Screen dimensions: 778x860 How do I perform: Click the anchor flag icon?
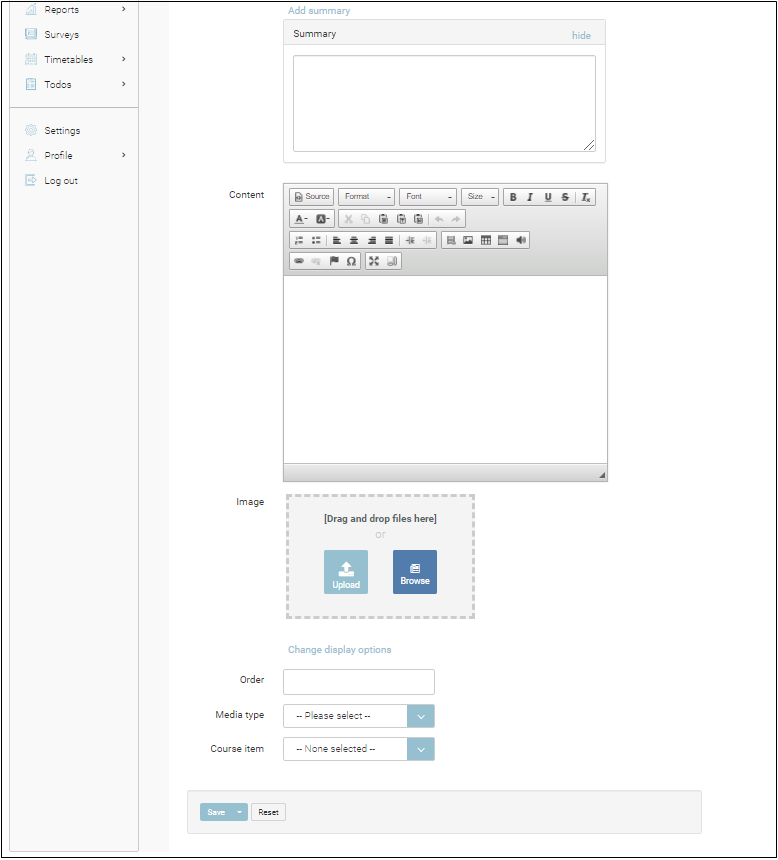pyautogui.click(x=334, y=261)
